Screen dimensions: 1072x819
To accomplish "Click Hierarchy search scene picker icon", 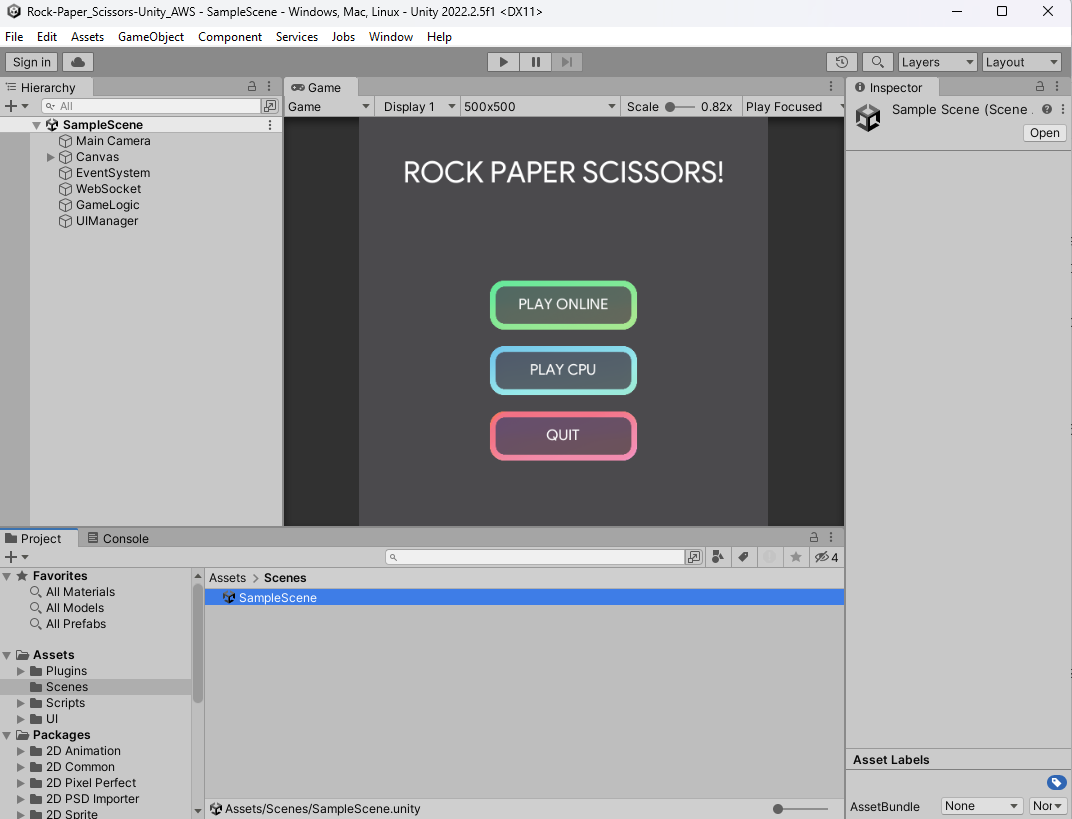I will 270,106.
